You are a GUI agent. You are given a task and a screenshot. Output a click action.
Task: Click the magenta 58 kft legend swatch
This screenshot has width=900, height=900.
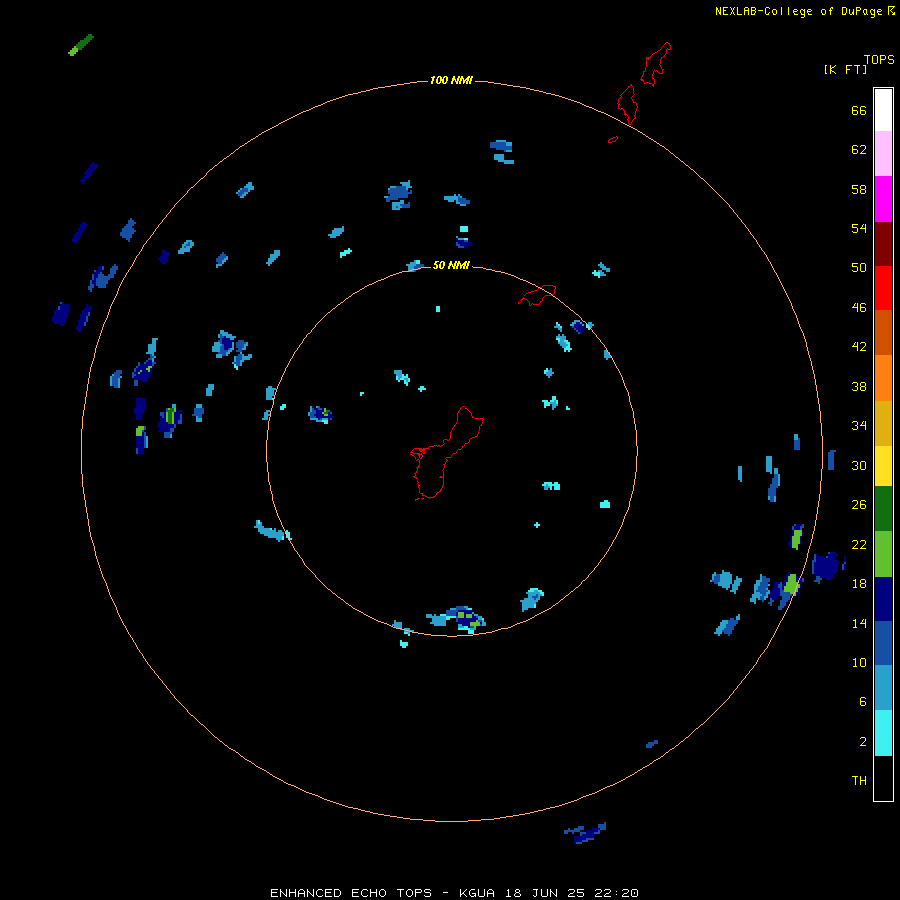[883, 199]
